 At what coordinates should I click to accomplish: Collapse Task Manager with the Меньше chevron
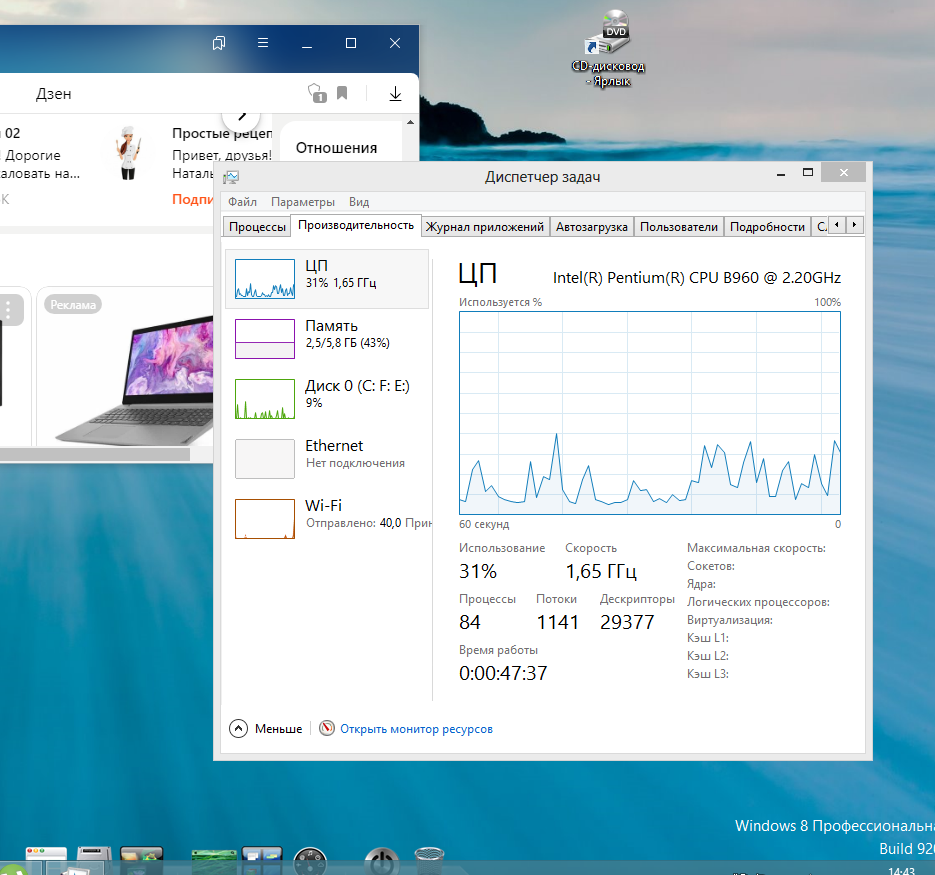coord(239,728)
